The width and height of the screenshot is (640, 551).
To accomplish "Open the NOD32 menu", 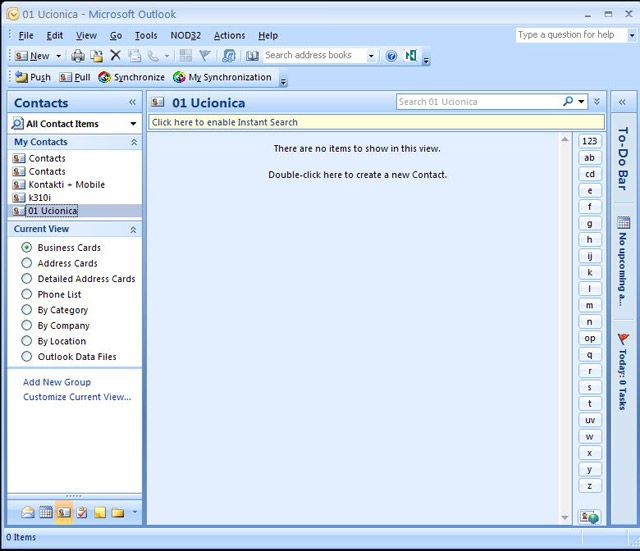I will 186,36.
